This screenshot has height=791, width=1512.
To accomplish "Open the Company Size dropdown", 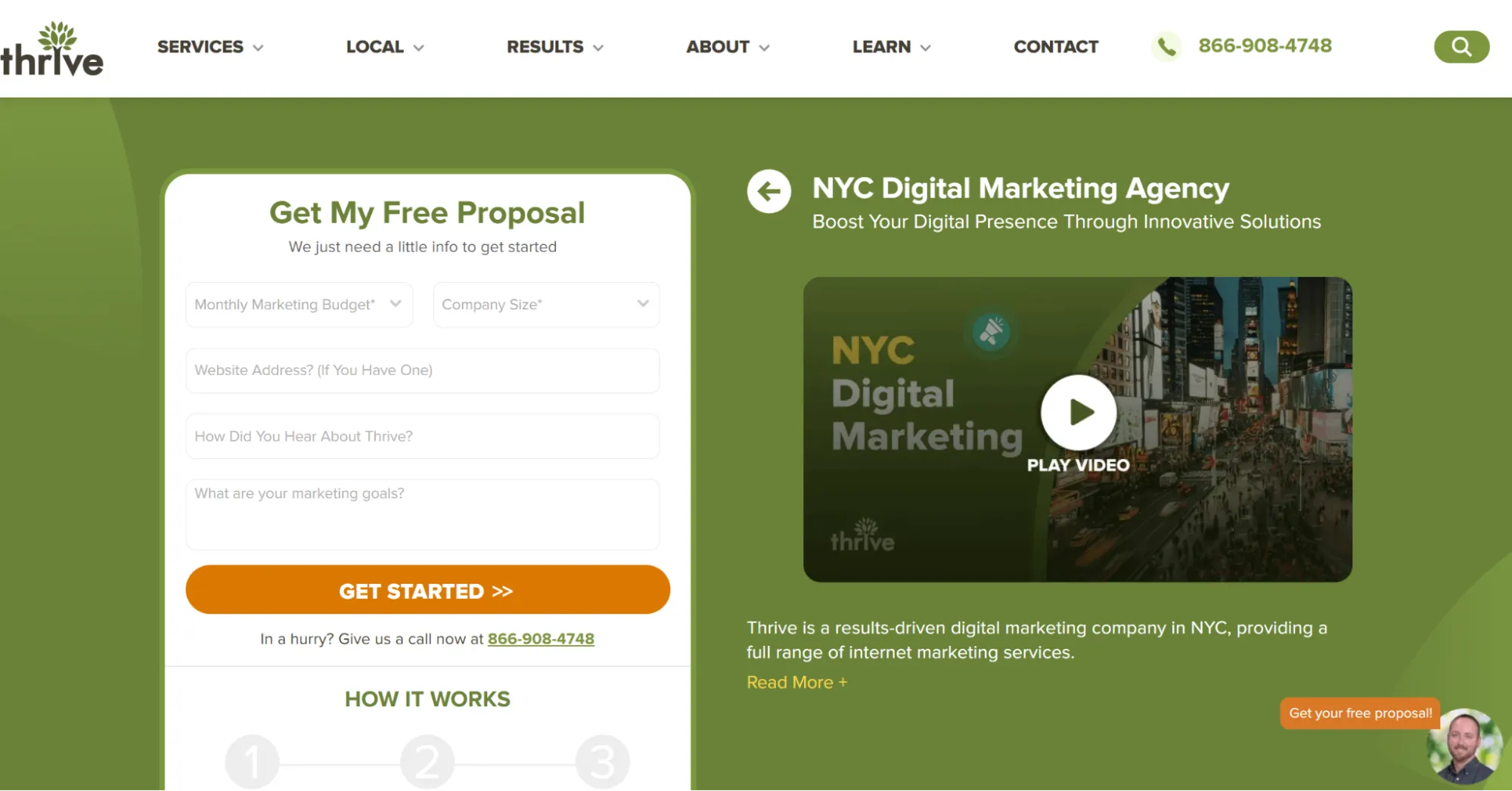I will [546, 305].
